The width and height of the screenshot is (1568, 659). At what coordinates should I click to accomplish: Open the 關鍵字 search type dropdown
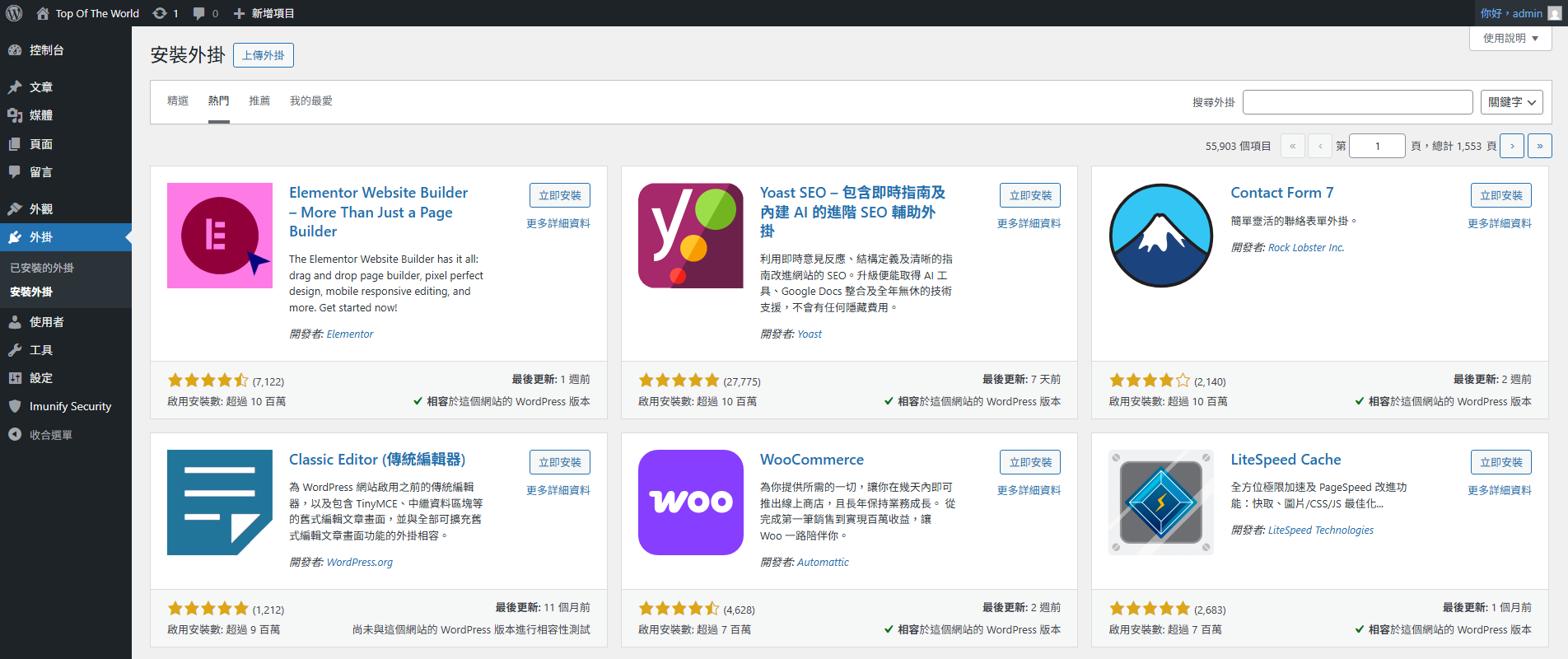point(1512,102)
